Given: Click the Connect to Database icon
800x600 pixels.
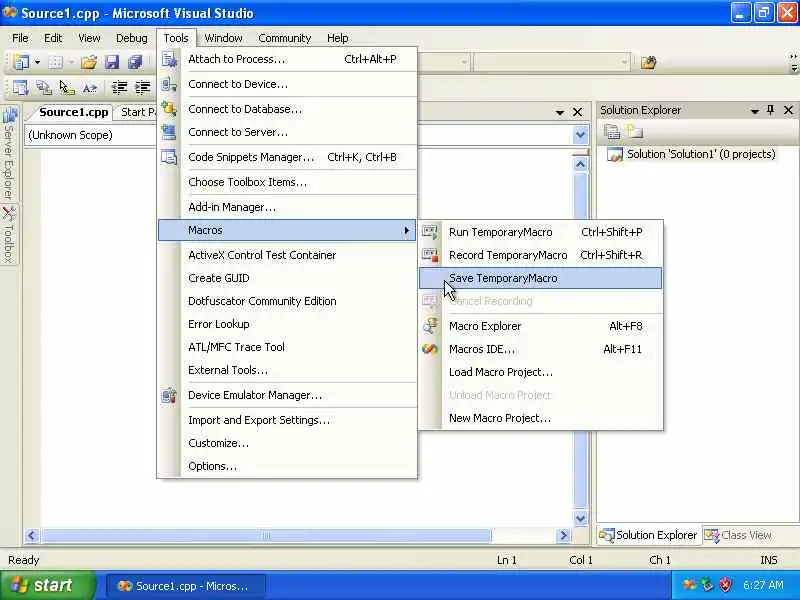Looking at the screenshot, I should coord(169,109).
